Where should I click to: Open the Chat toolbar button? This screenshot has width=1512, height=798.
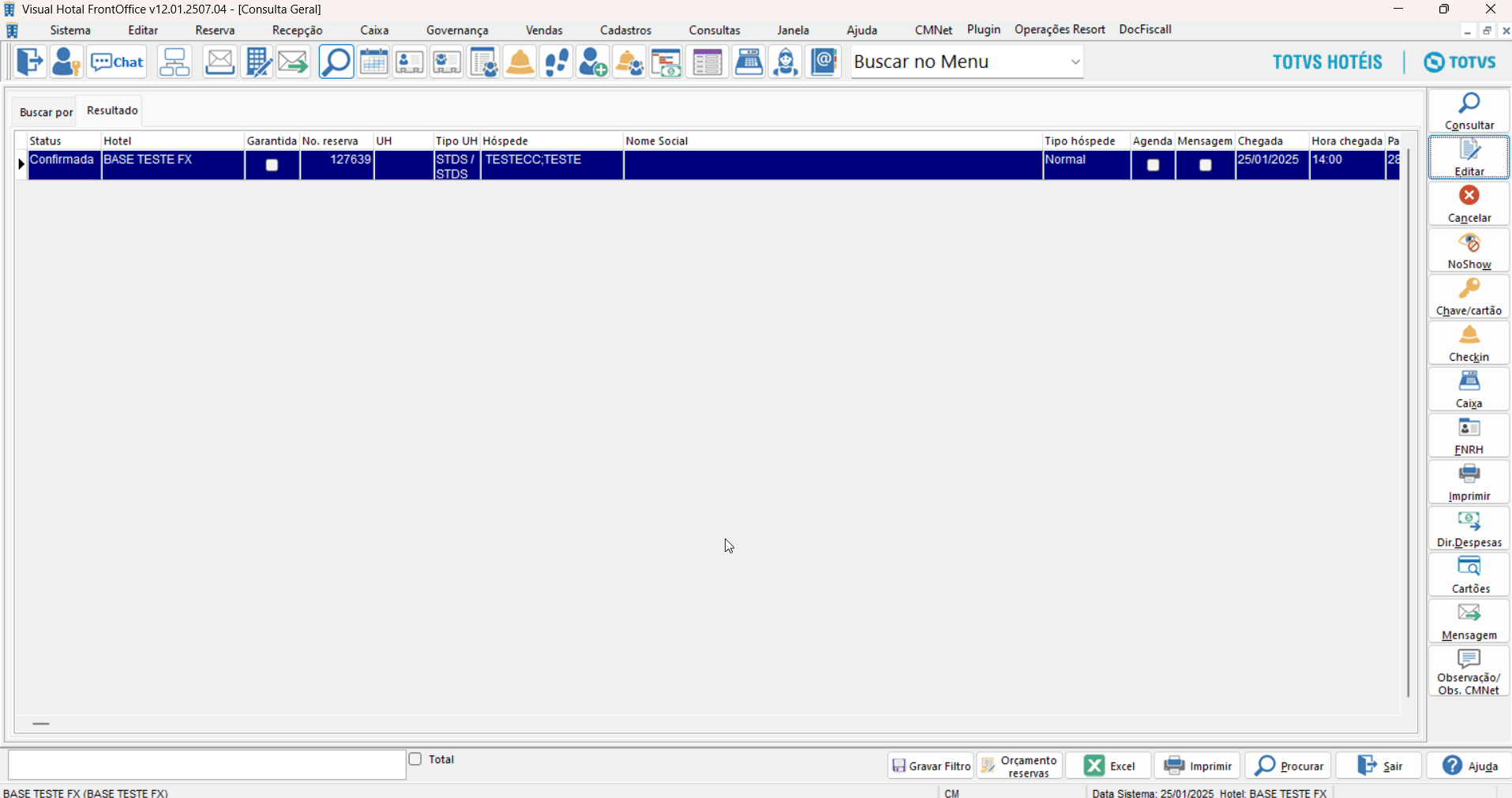click(118, 62)
